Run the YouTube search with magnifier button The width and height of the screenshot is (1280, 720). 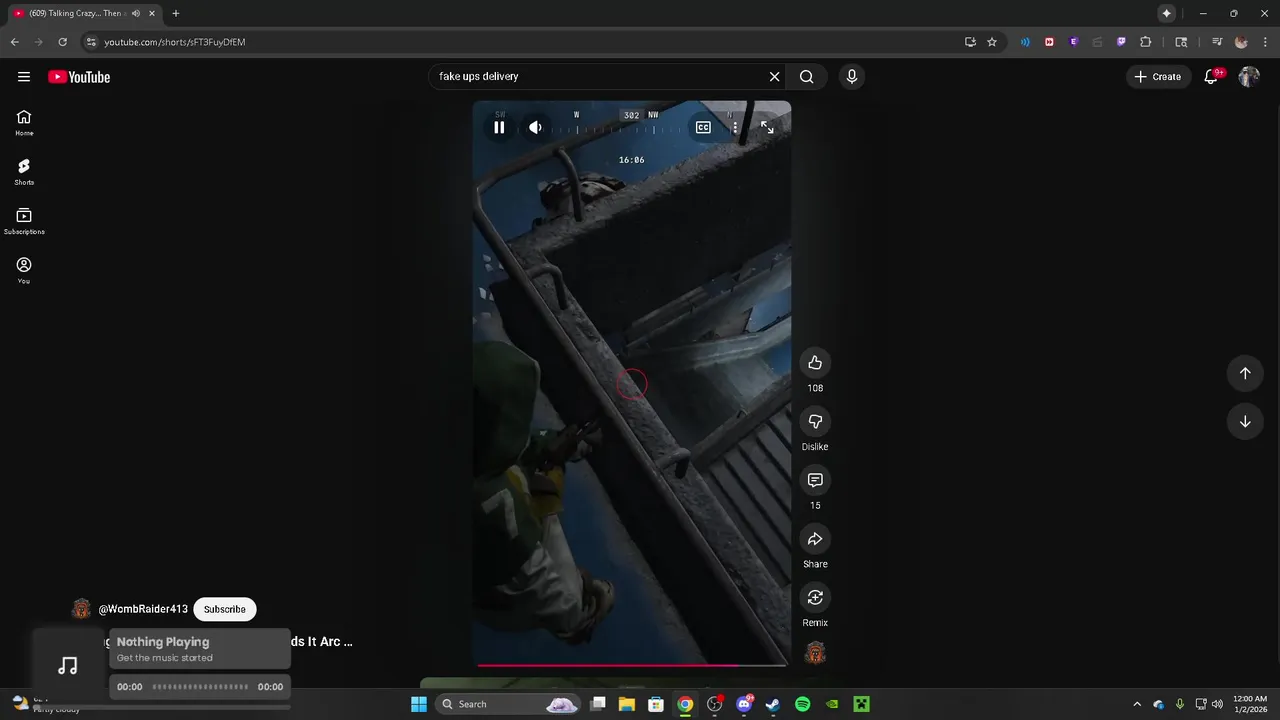point(807,76)
